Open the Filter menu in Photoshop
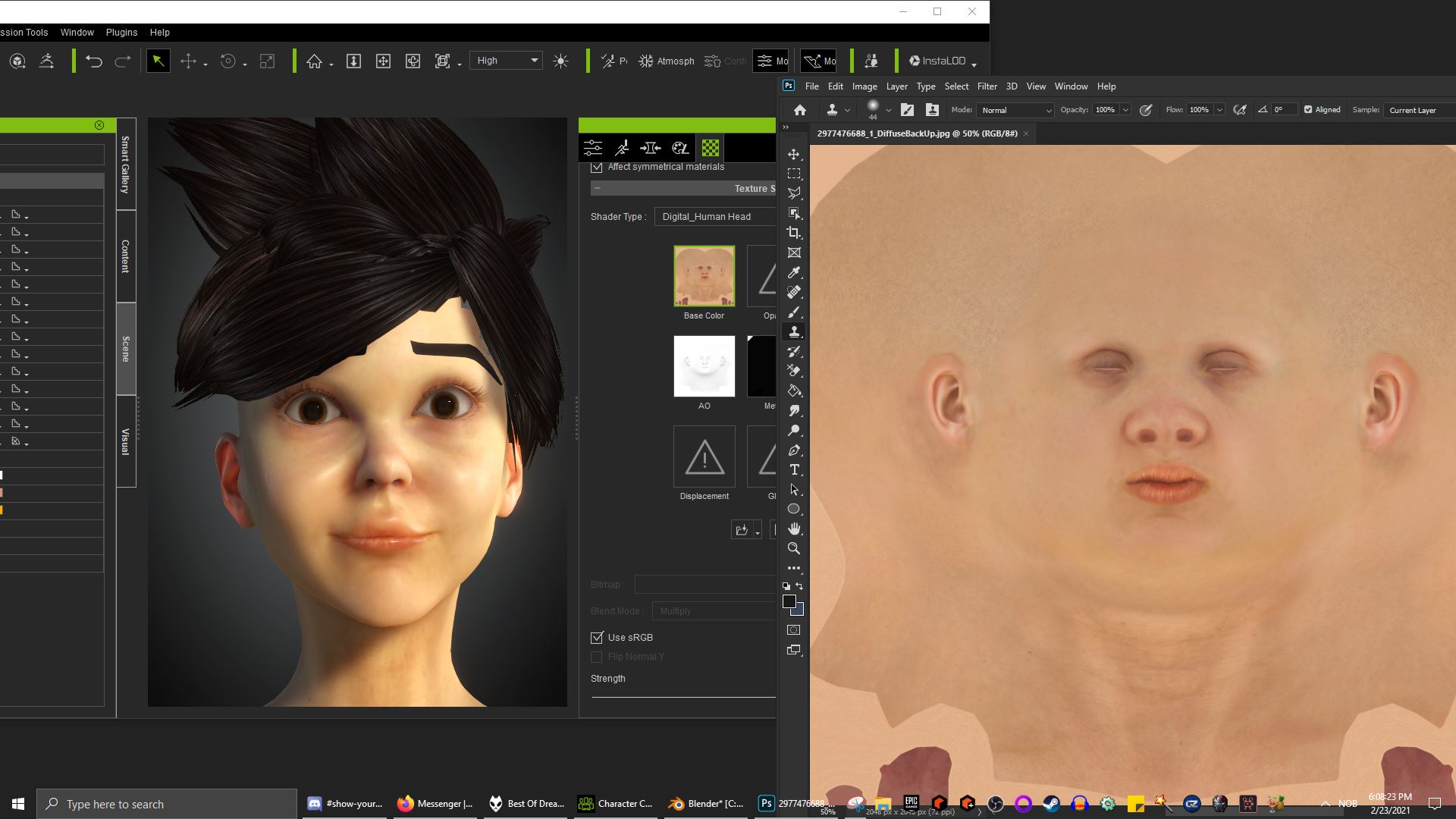 pos(987,86)
